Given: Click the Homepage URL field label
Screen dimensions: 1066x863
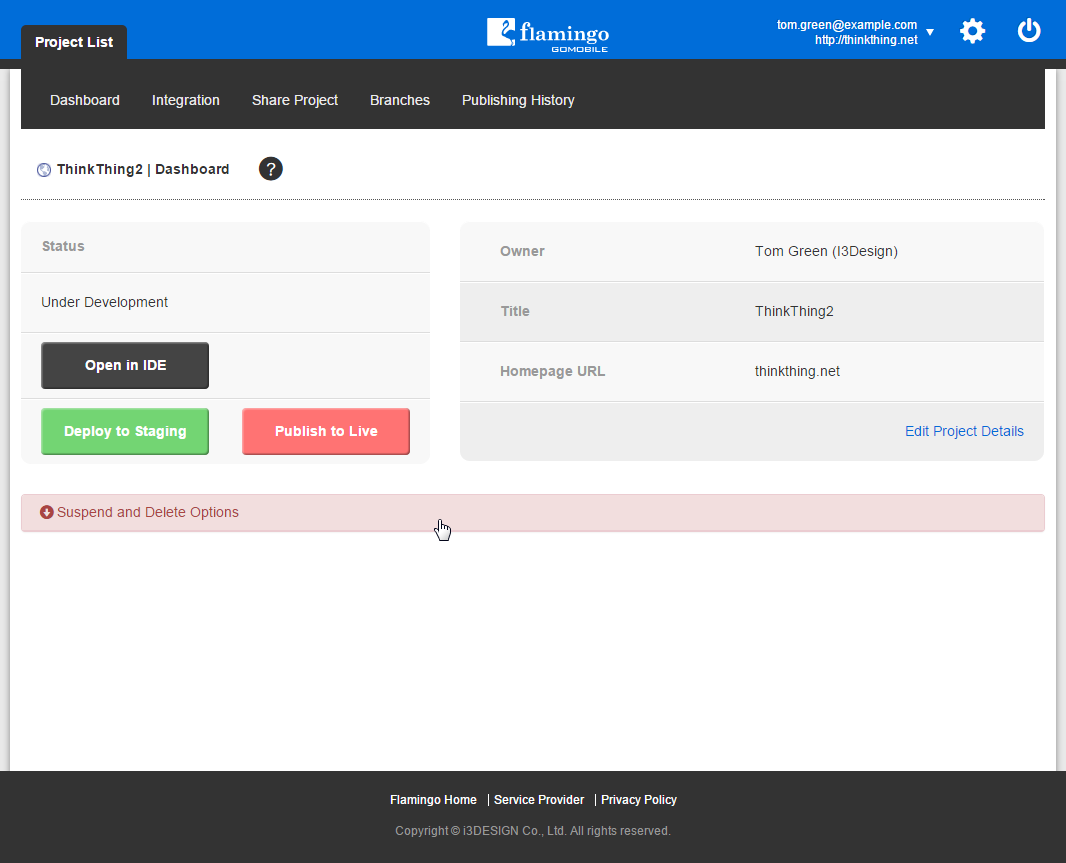Looking at the screenshot, I should pyautogui.click(x=552, y=371).
